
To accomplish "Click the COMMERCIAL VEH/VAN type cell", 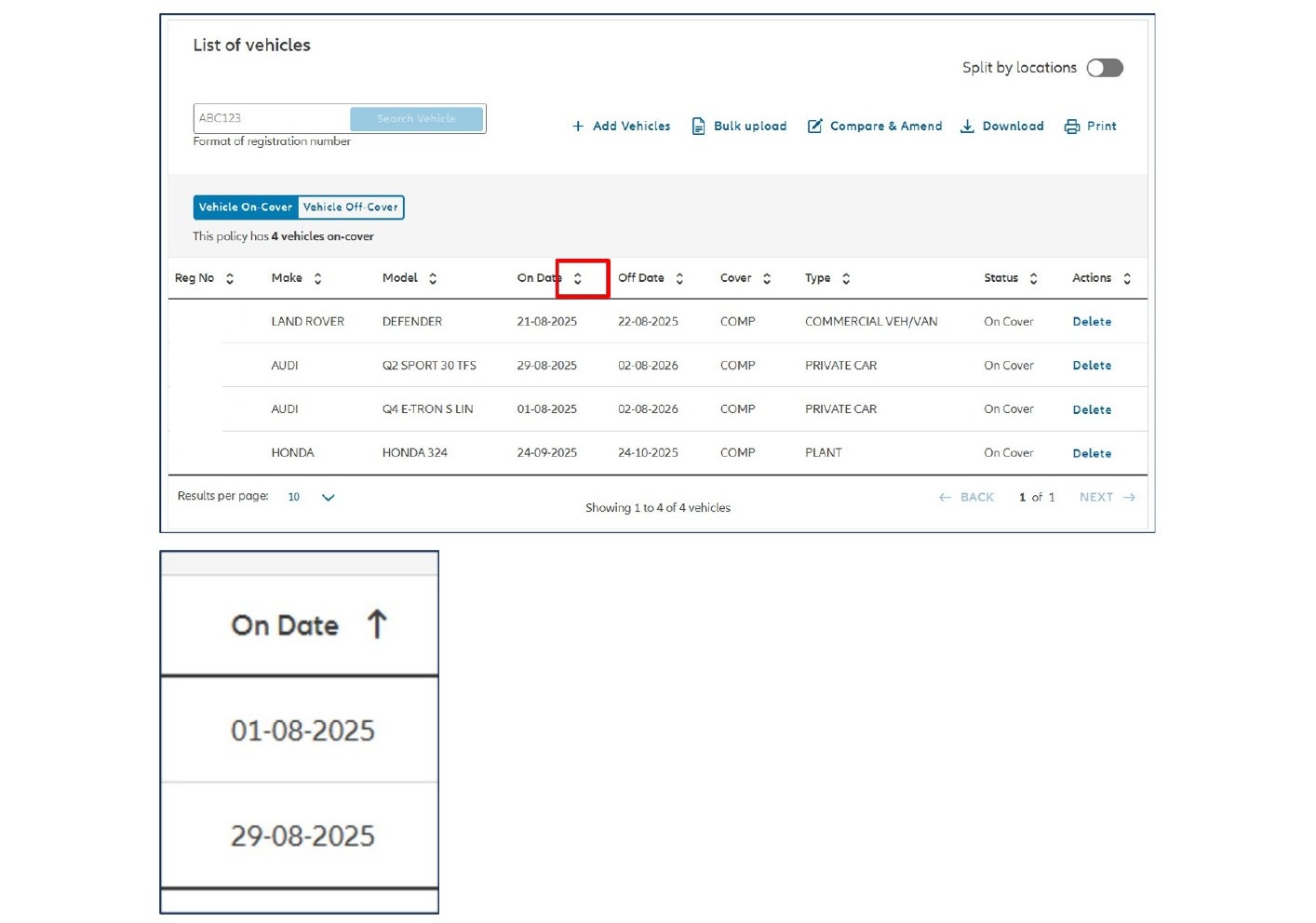I will click(871, 322).
